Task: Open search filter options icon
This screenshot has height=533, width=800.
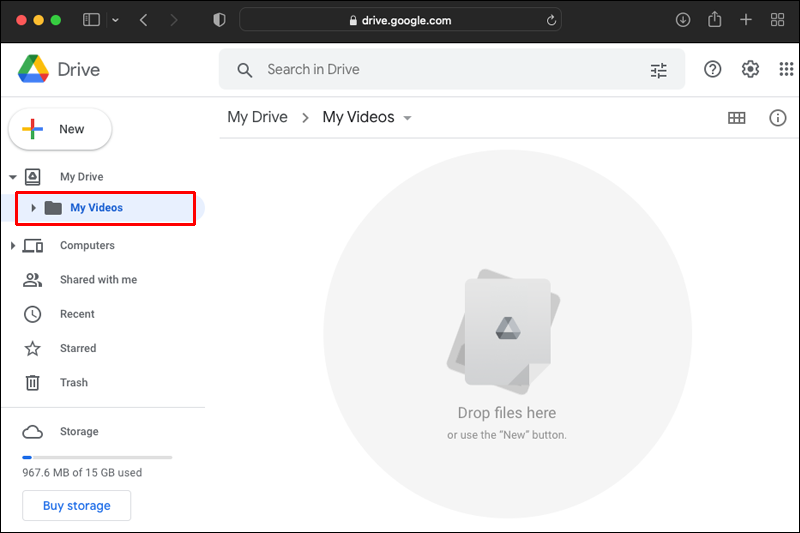Action: point(659,70)
